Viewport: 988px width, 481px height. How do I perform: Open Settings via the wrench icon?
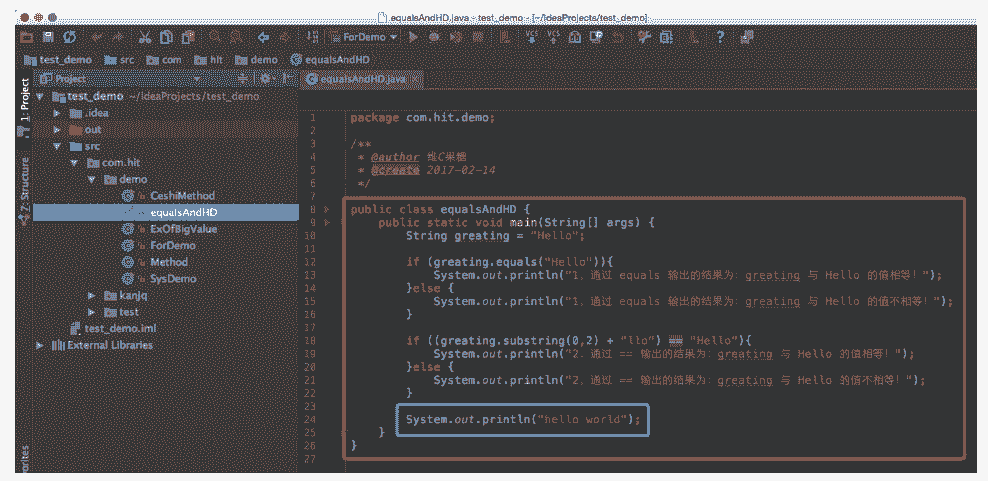pyautogui.click(x=643, y=37)
